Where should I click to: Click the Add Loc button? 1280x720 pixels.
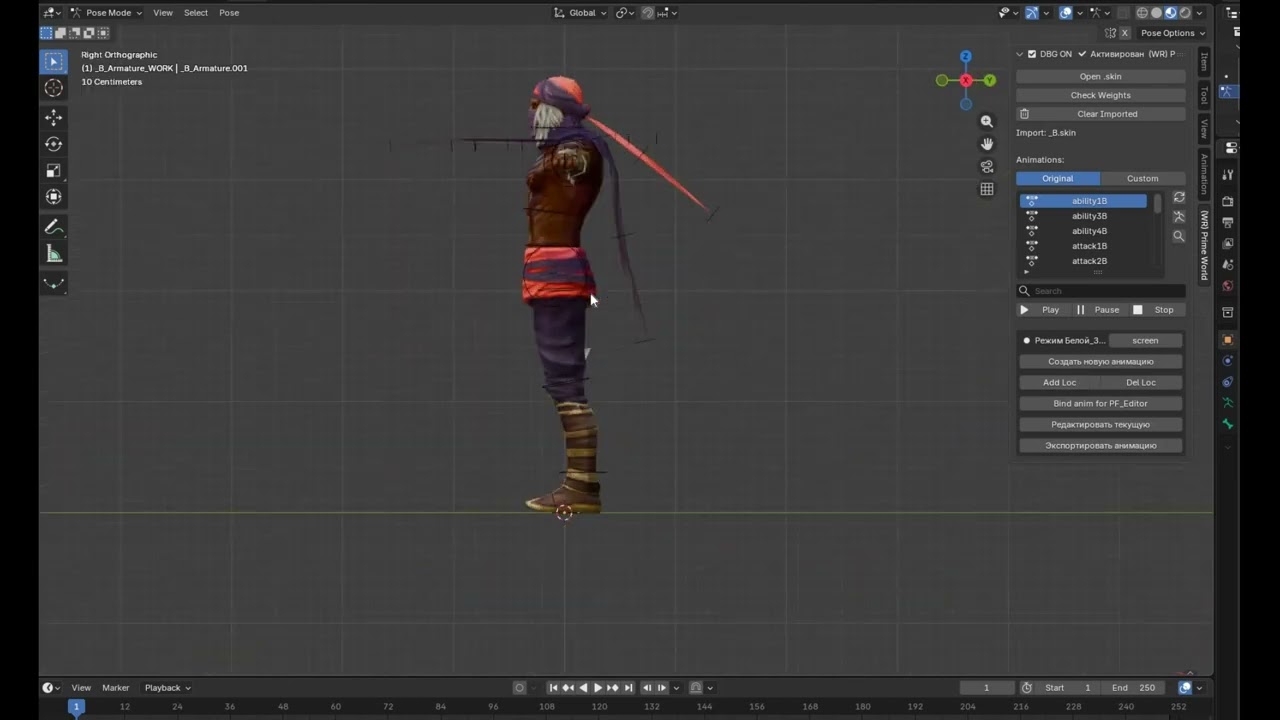click(1059, 383)
